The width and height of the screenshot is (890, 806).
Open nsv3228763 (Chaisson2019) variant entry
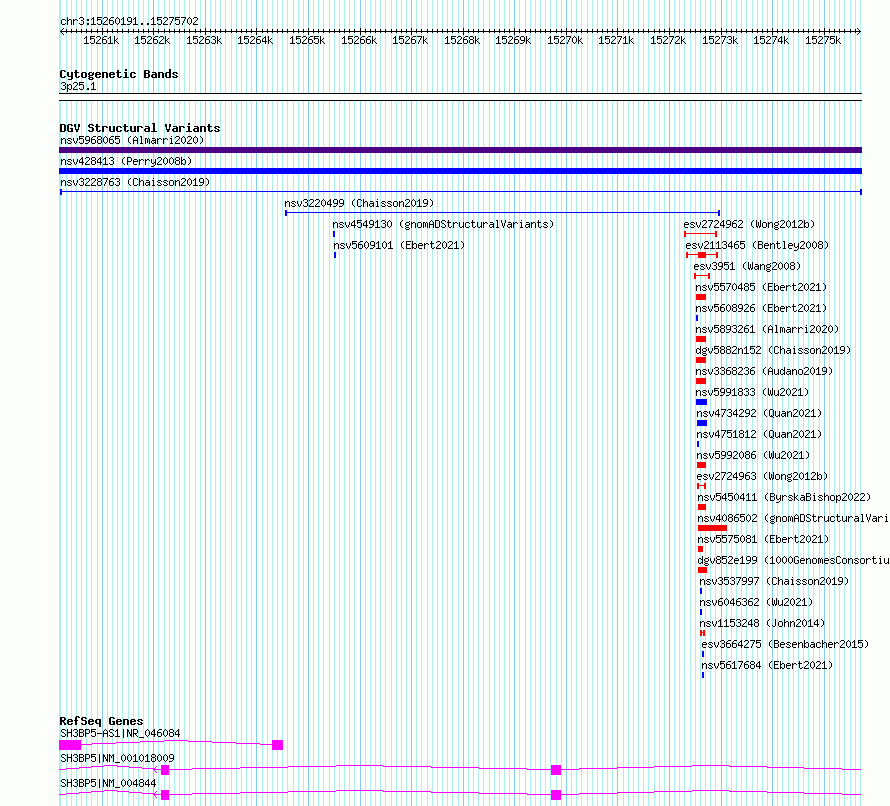tap(135, 182)
